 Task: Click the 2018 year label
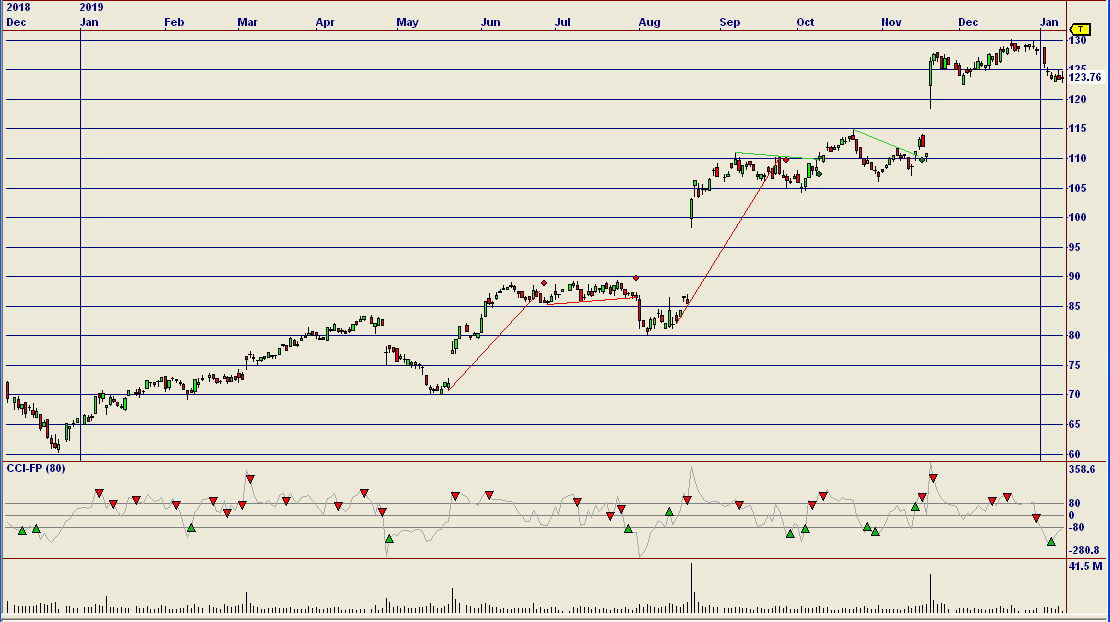[18, 8]
